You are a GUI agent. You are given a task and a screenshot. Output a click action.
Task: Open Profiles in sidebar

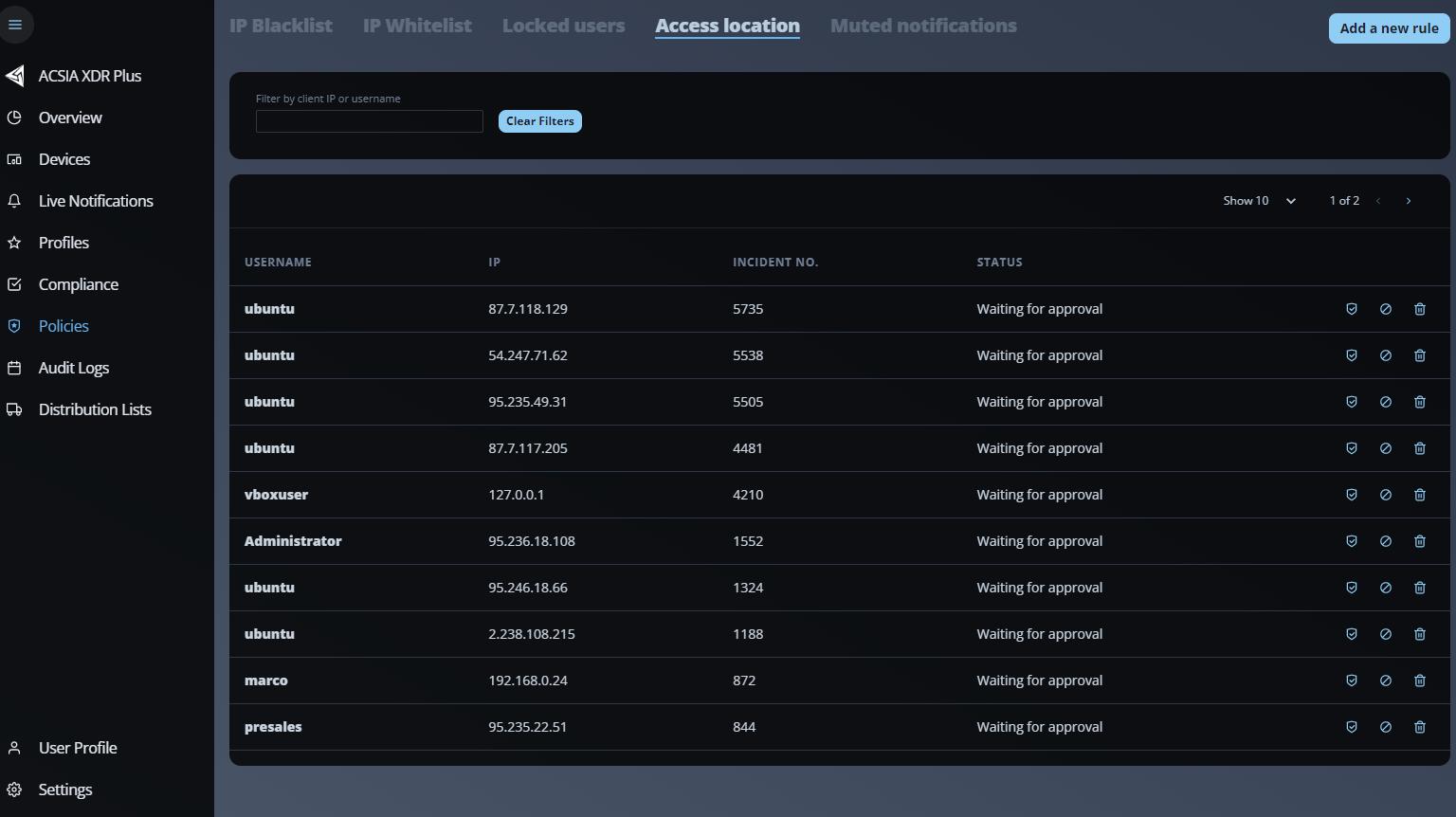(64, 243)
